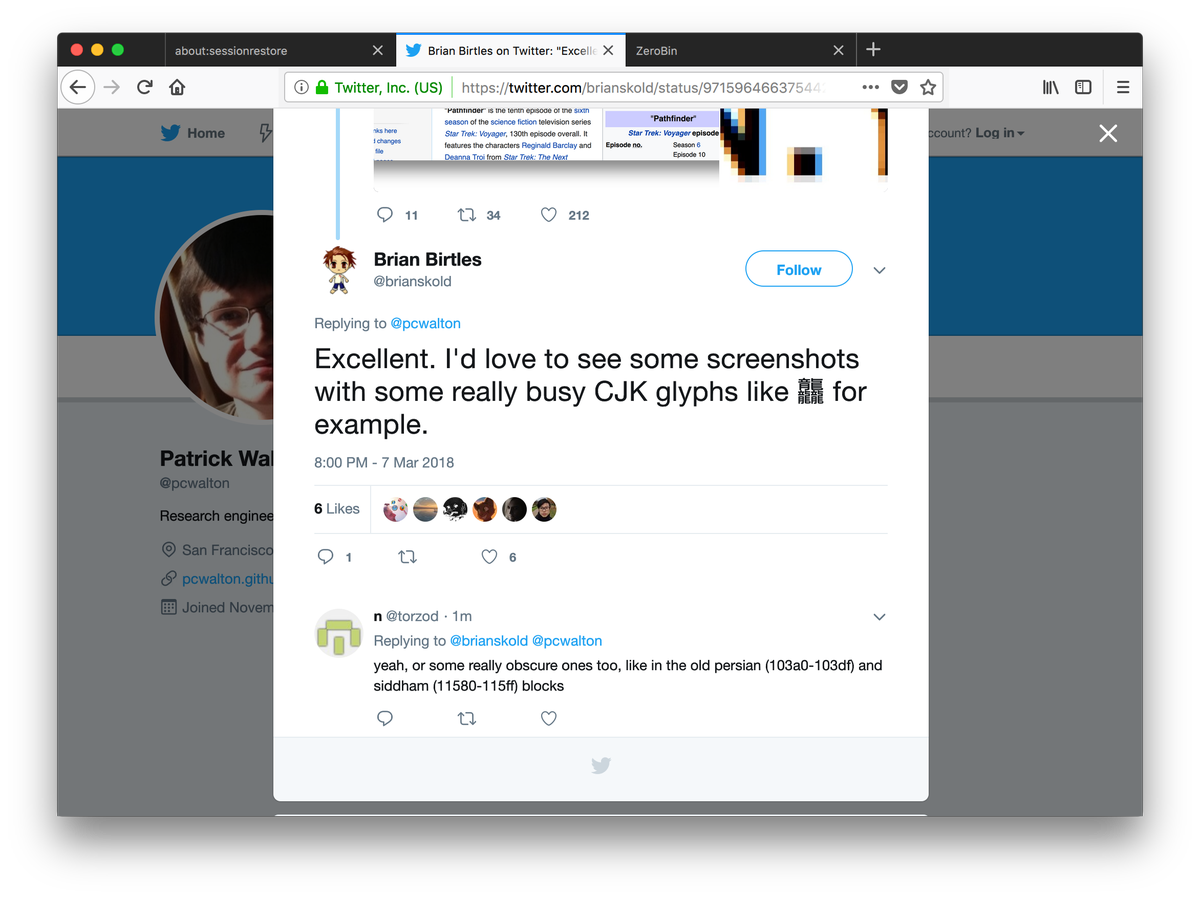
Task: Click the Twitter bird Home icon
Action: click(x=171, y=133)
